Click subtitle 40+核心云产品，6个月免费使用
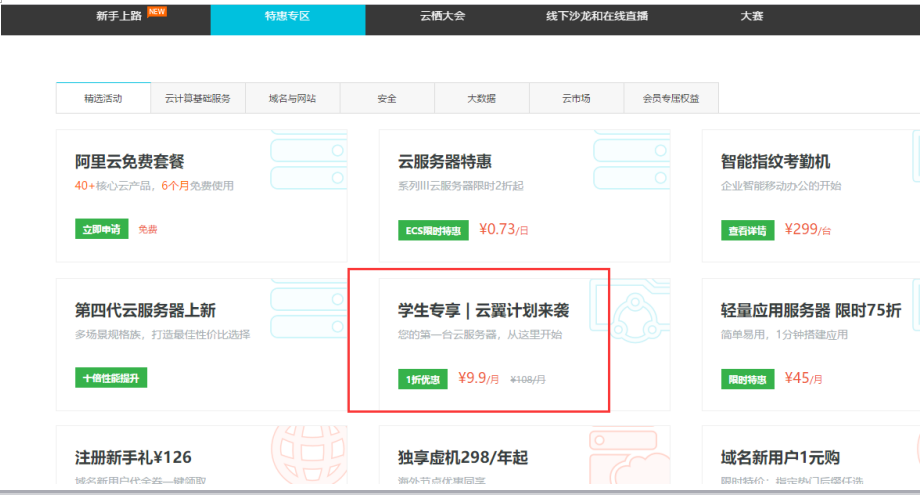 (154, 186)
